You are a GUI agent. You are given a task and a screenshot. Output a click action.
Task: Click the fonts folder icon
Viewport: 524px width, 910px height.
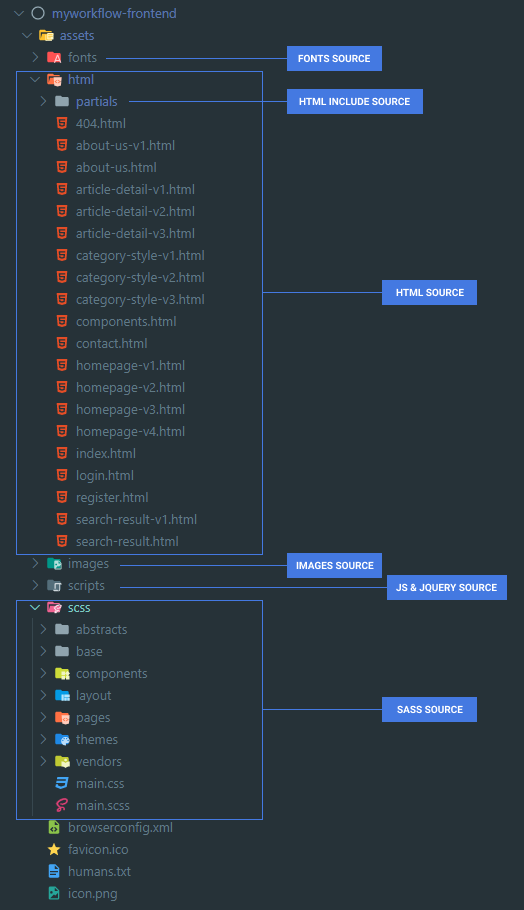[x=54, y=57]
